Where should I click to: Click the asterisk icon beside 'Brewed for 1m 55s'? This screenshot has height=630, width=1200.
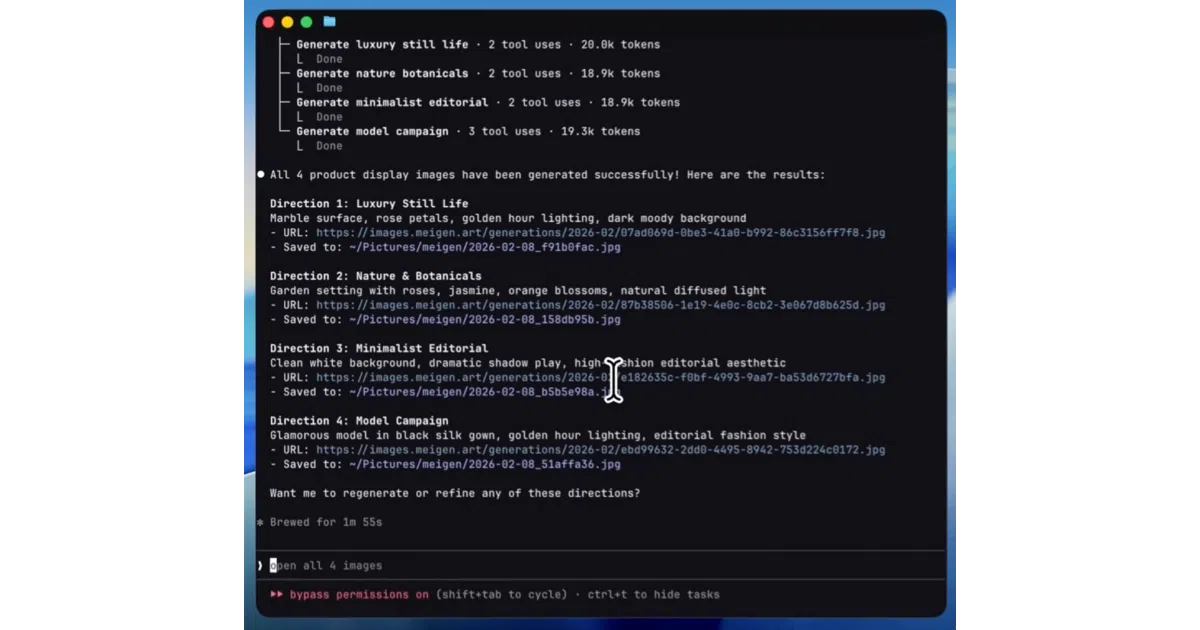point(260,523)
